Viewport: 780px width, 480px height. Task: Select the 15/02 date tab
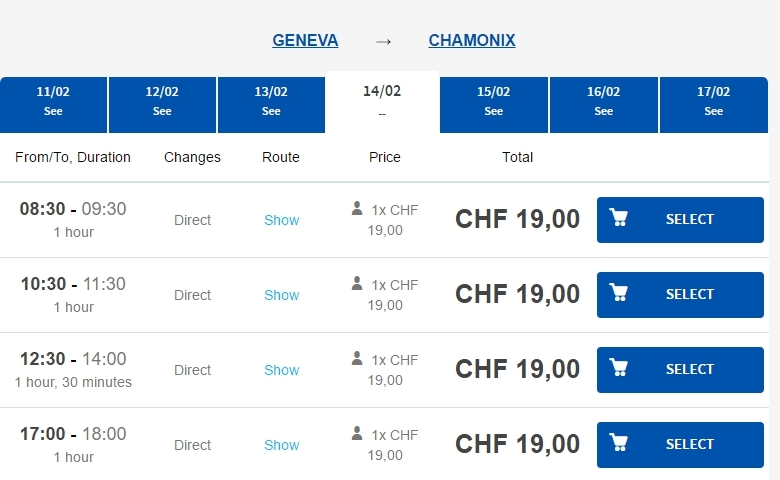493,105
